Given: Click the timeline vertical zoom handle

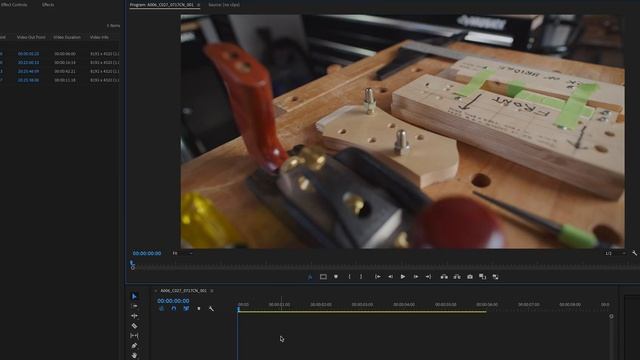Looking at the screenshot, I should (611, 316).
